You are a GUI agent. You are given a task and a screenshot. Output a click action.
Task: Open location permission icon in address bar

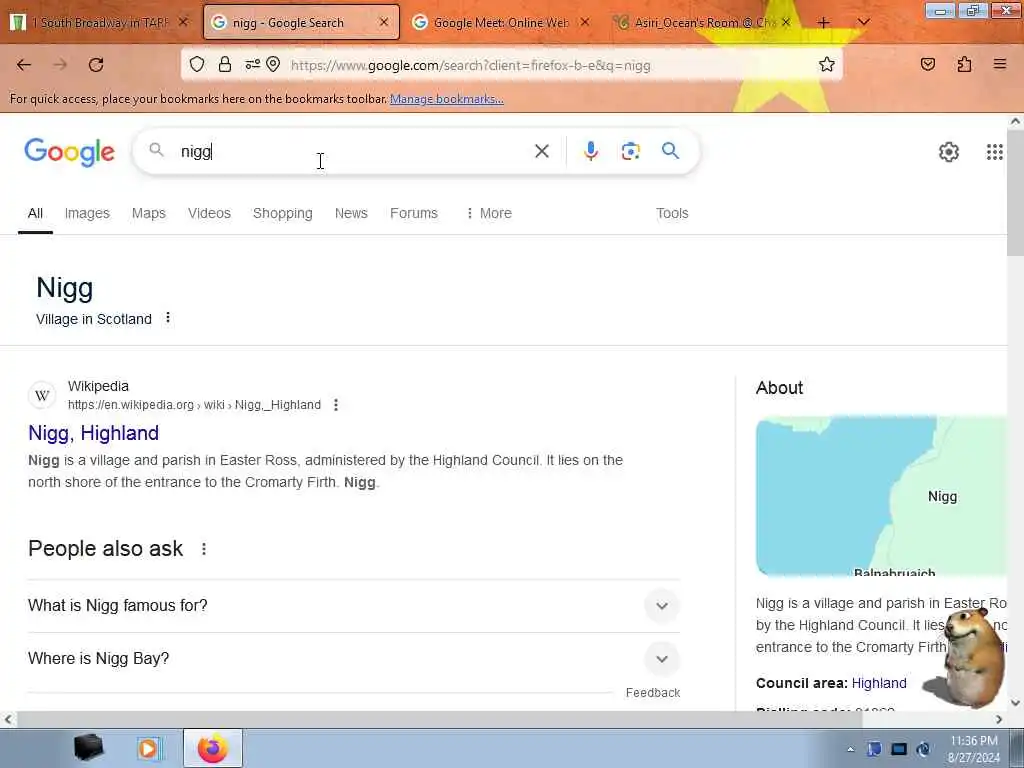tap(273, 64)
